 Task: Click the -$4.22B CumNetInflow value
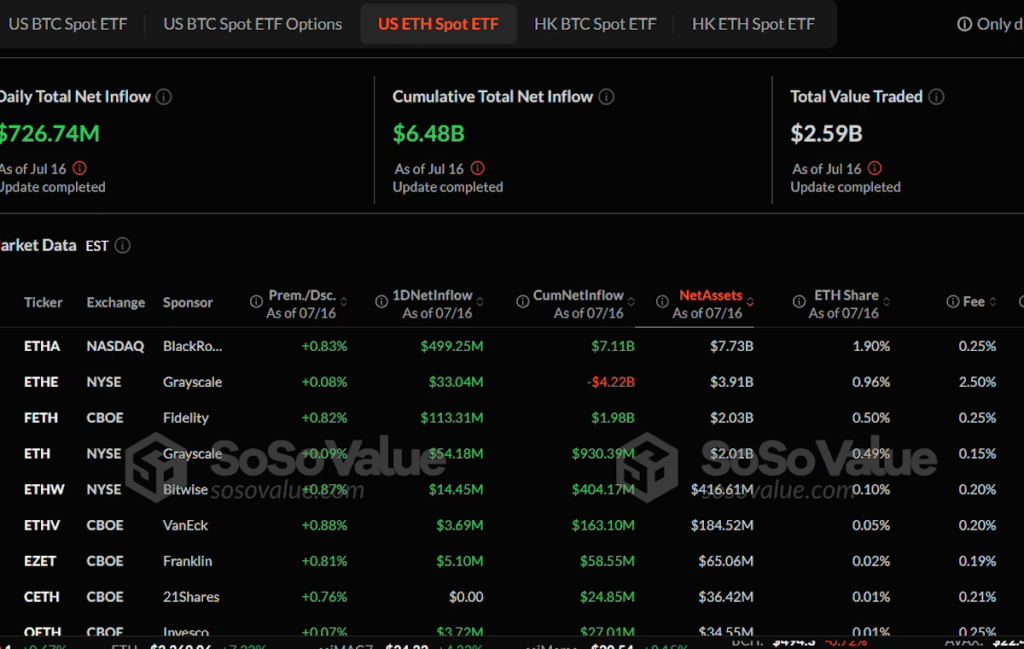pyautogui.click(x=611, y=382)
